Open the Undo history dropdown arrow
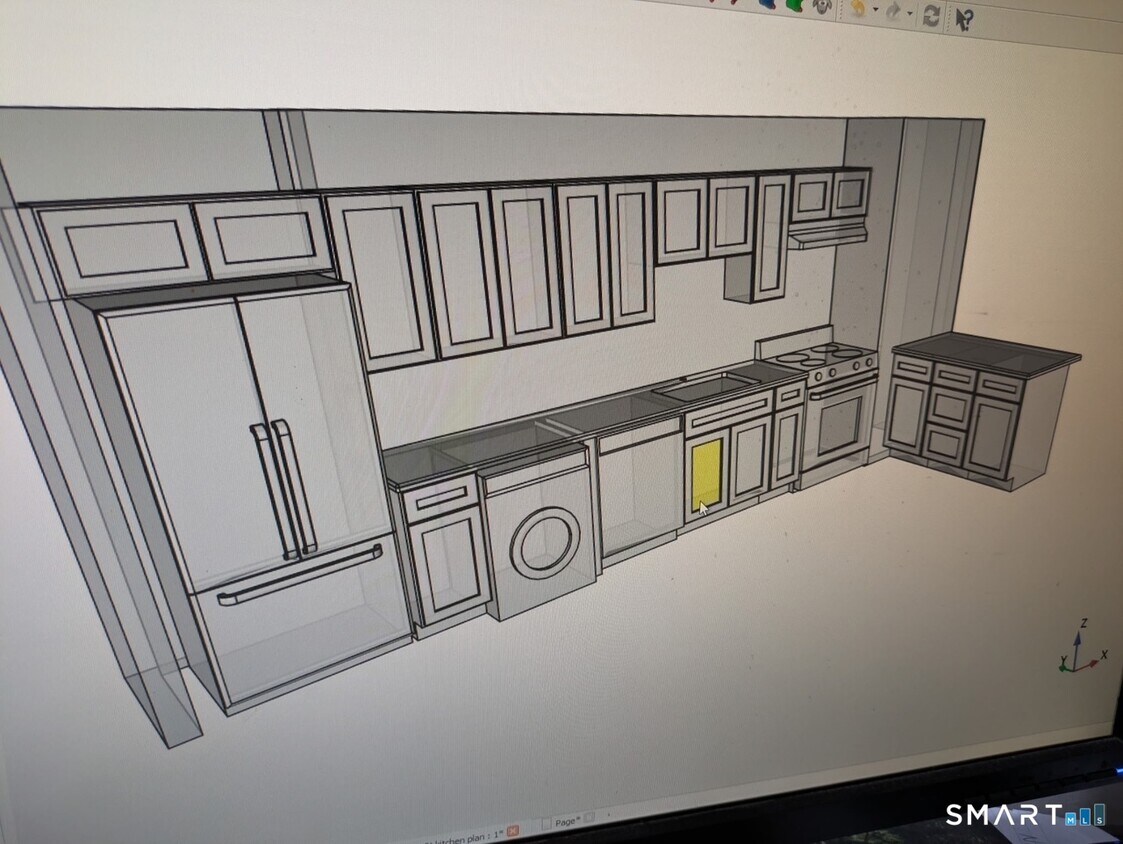The width and height of the screenshot is (1123, 844). pyautogui.click(x=876, y=11)
